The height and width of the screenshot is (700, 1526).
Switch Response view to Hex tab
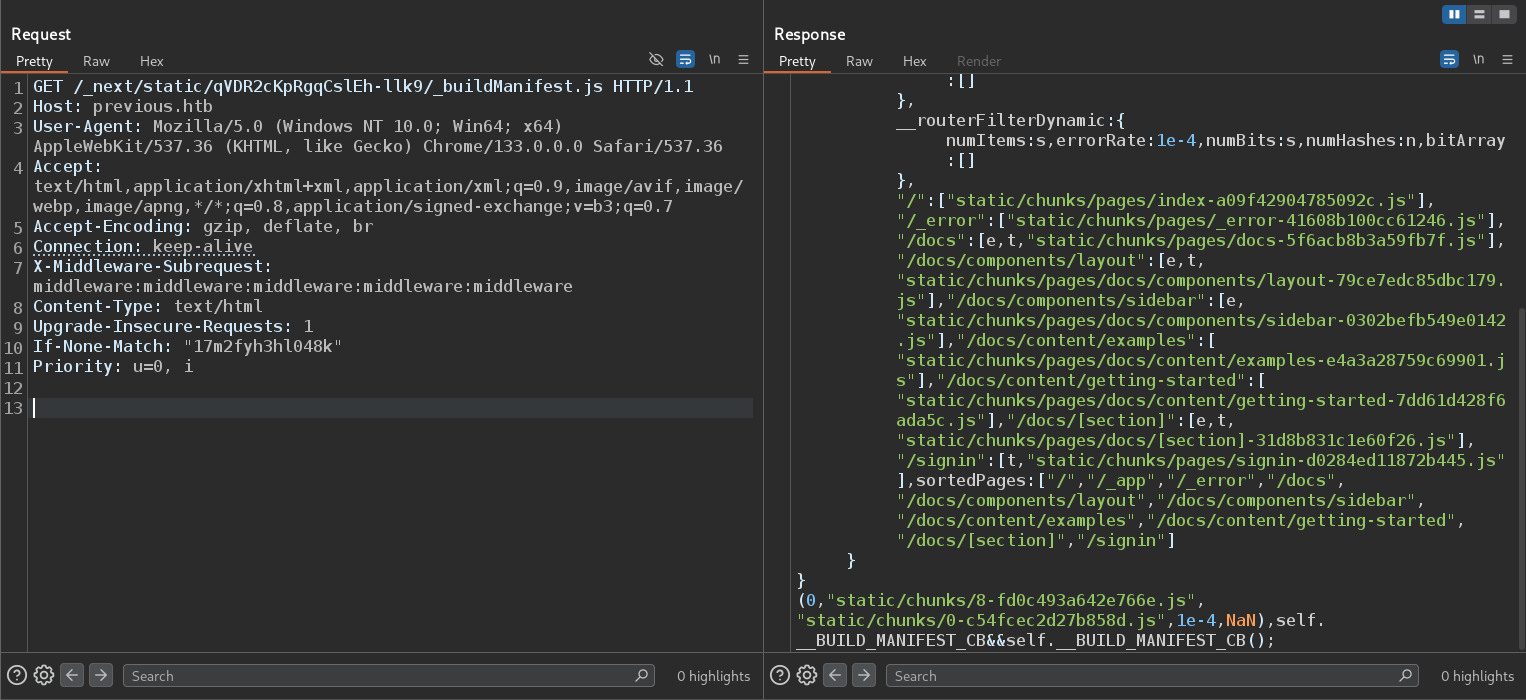[914, 61]
